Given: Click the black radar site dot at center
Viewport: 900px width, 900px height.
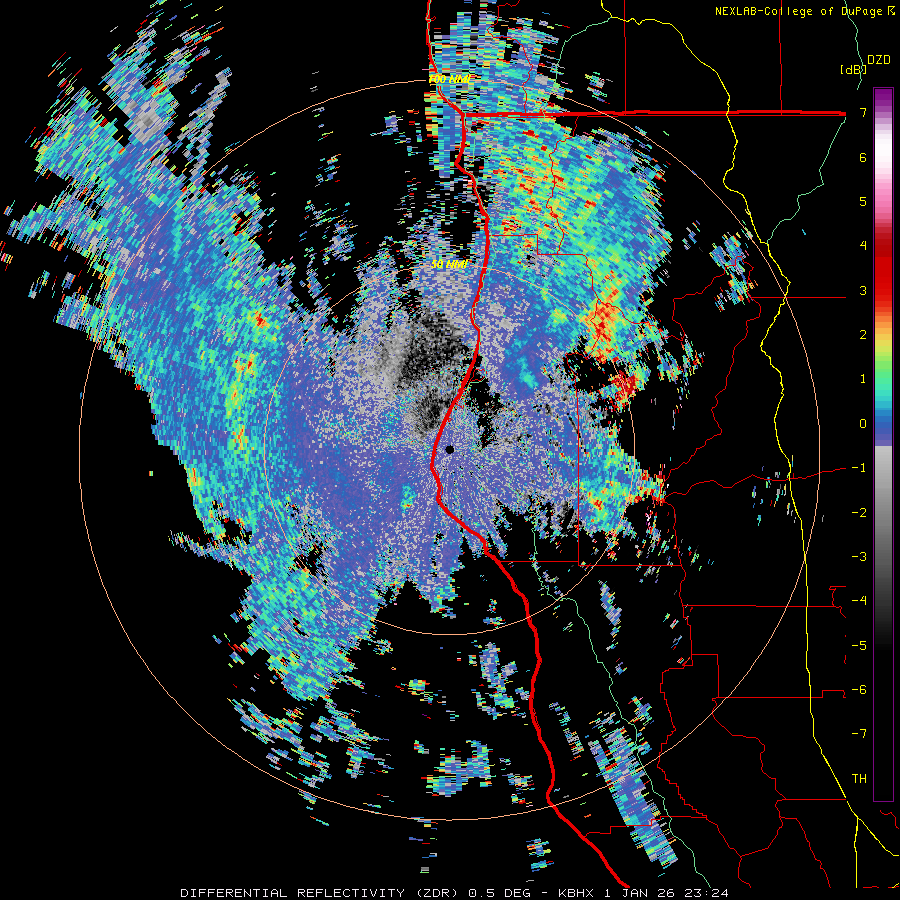Looking at the screenshot, I should click(449, 450).
